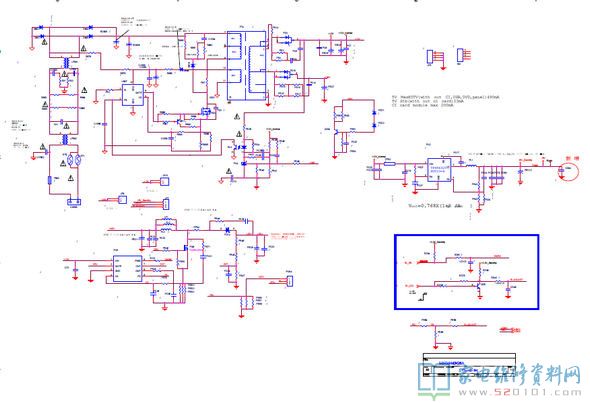Image resolution: width=590 pixels, height=403 pixels.
Task: Click the square PWM controller IC left of the transformer
Action: tap(133, 95)
